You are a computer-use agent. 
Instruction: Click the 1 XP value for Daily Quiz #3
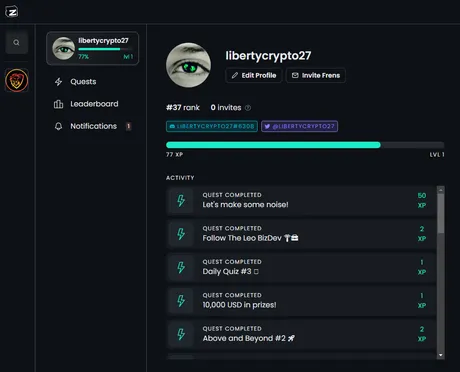(422, 267)
